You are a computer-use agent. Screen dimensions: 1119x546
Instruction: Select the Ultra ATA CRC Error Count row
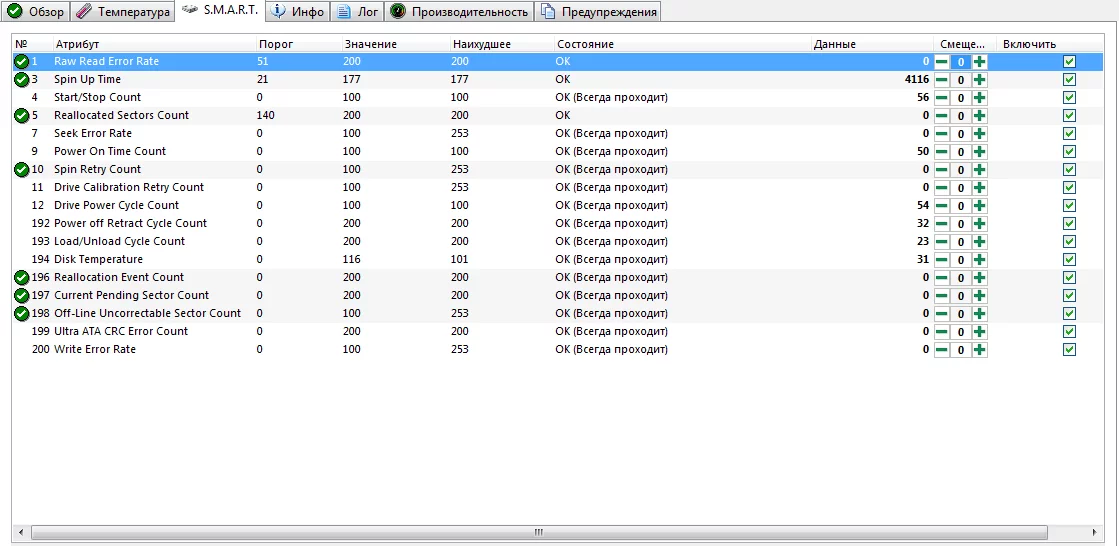tap(559, 331)
